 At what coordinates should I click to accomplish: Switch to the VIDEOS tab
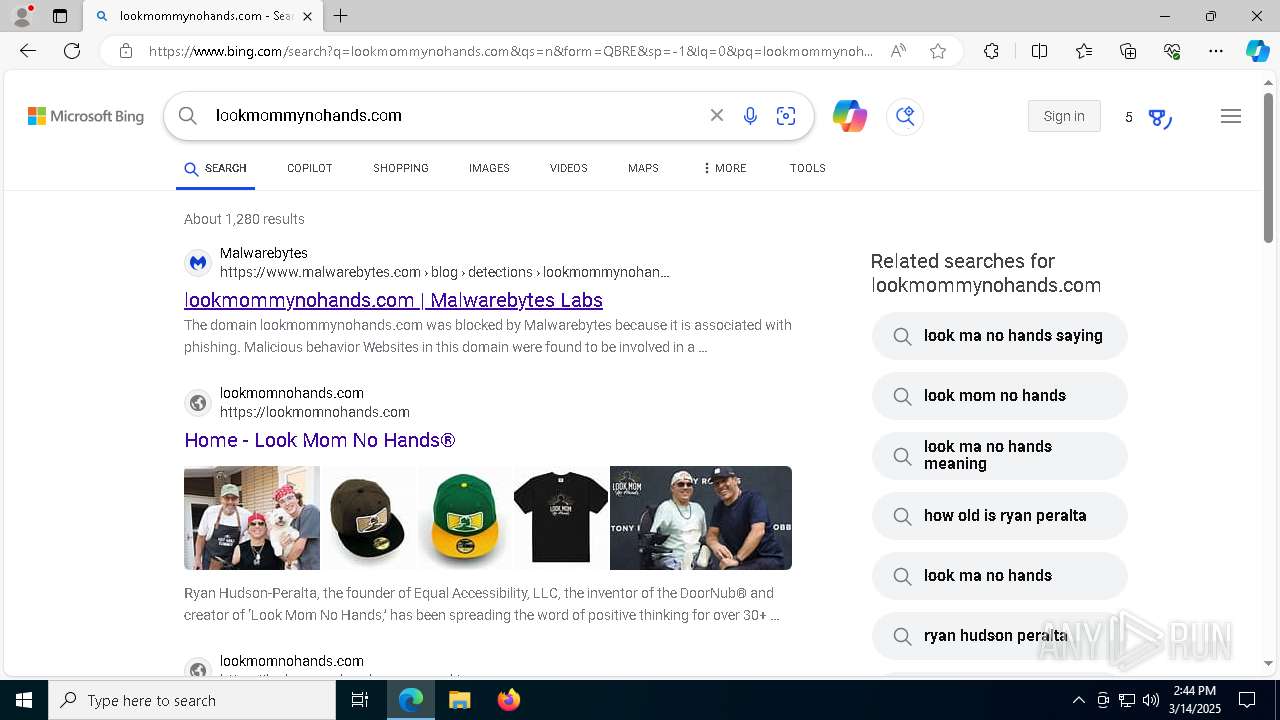click(568, 168)
